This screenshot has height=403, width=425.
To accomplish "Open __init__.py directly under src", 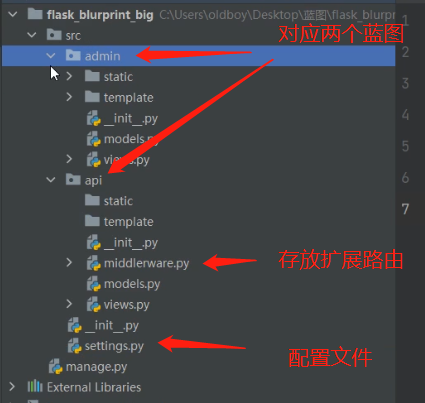I will tap(112, 325).
